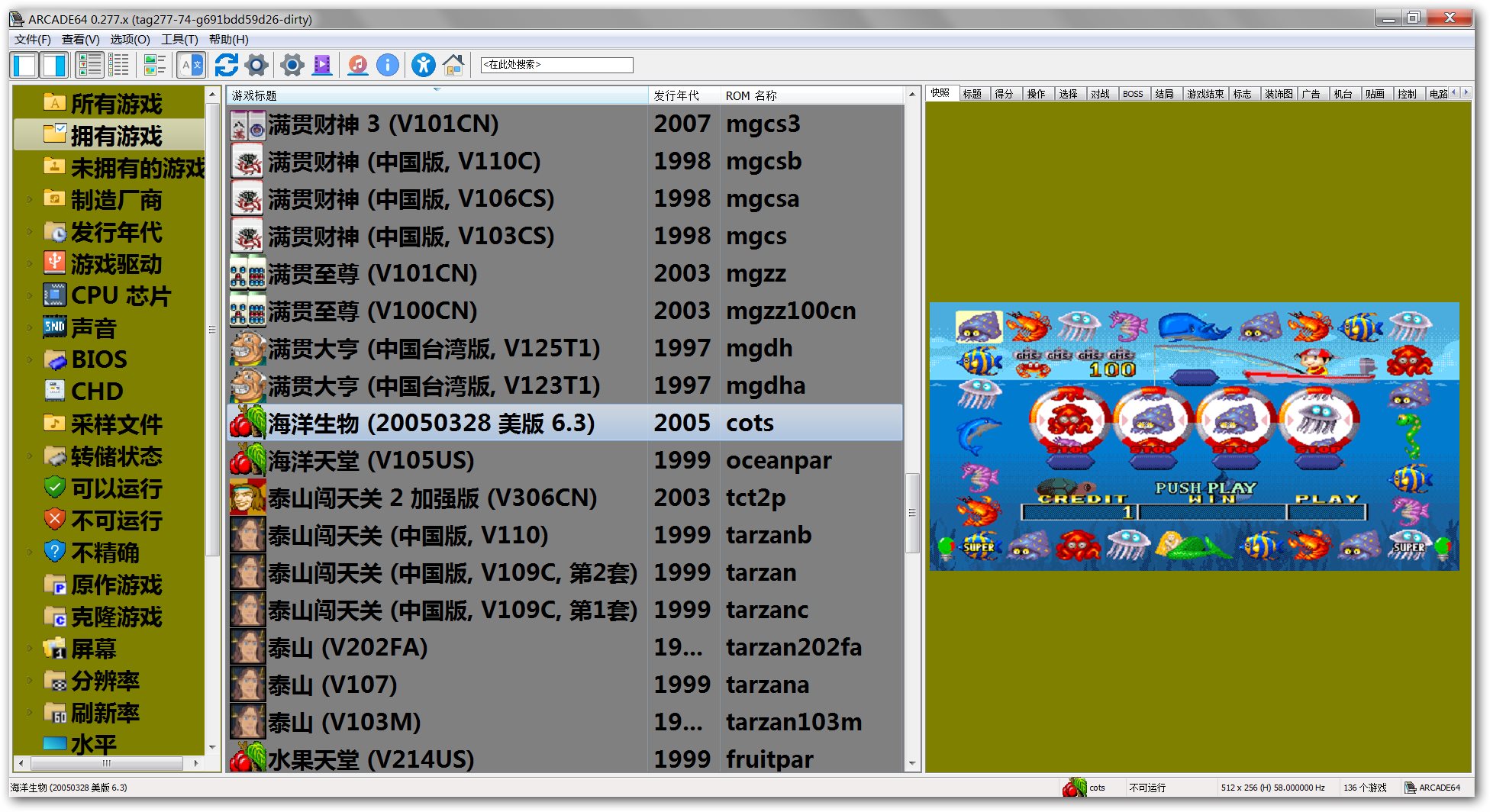
Task: Click the CHD disk icon
Action: tap(54, 391)
